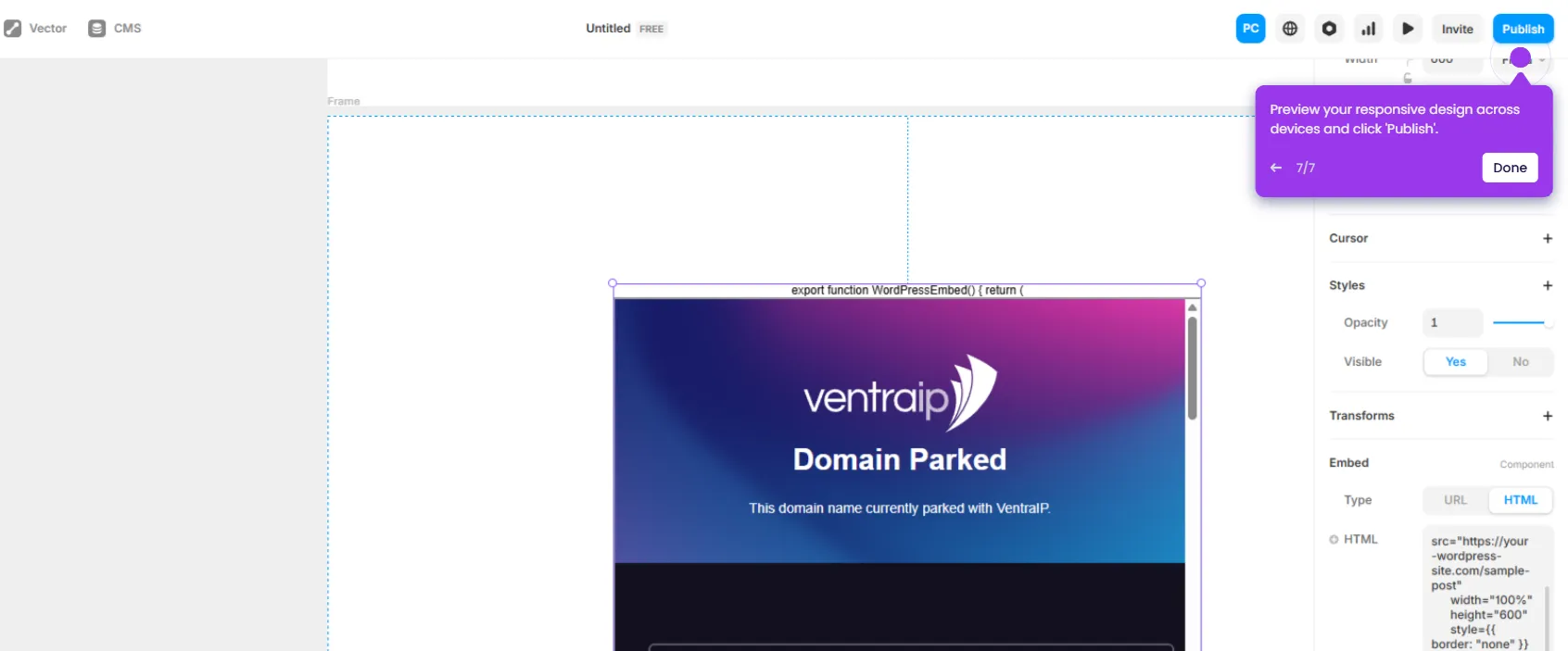1568x651 pixels.
Task: Click the Invite button
Action: (1457, 29)
